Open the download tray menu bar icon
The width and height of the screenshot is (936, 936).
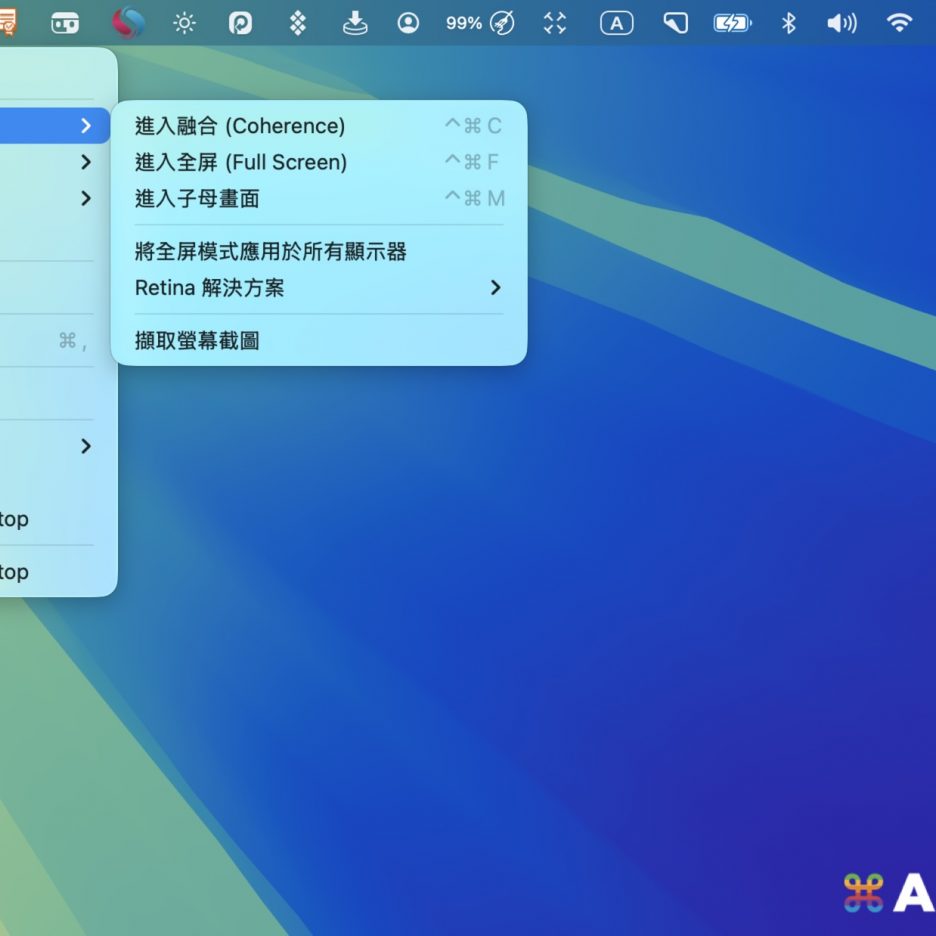[x=355, y=23]
